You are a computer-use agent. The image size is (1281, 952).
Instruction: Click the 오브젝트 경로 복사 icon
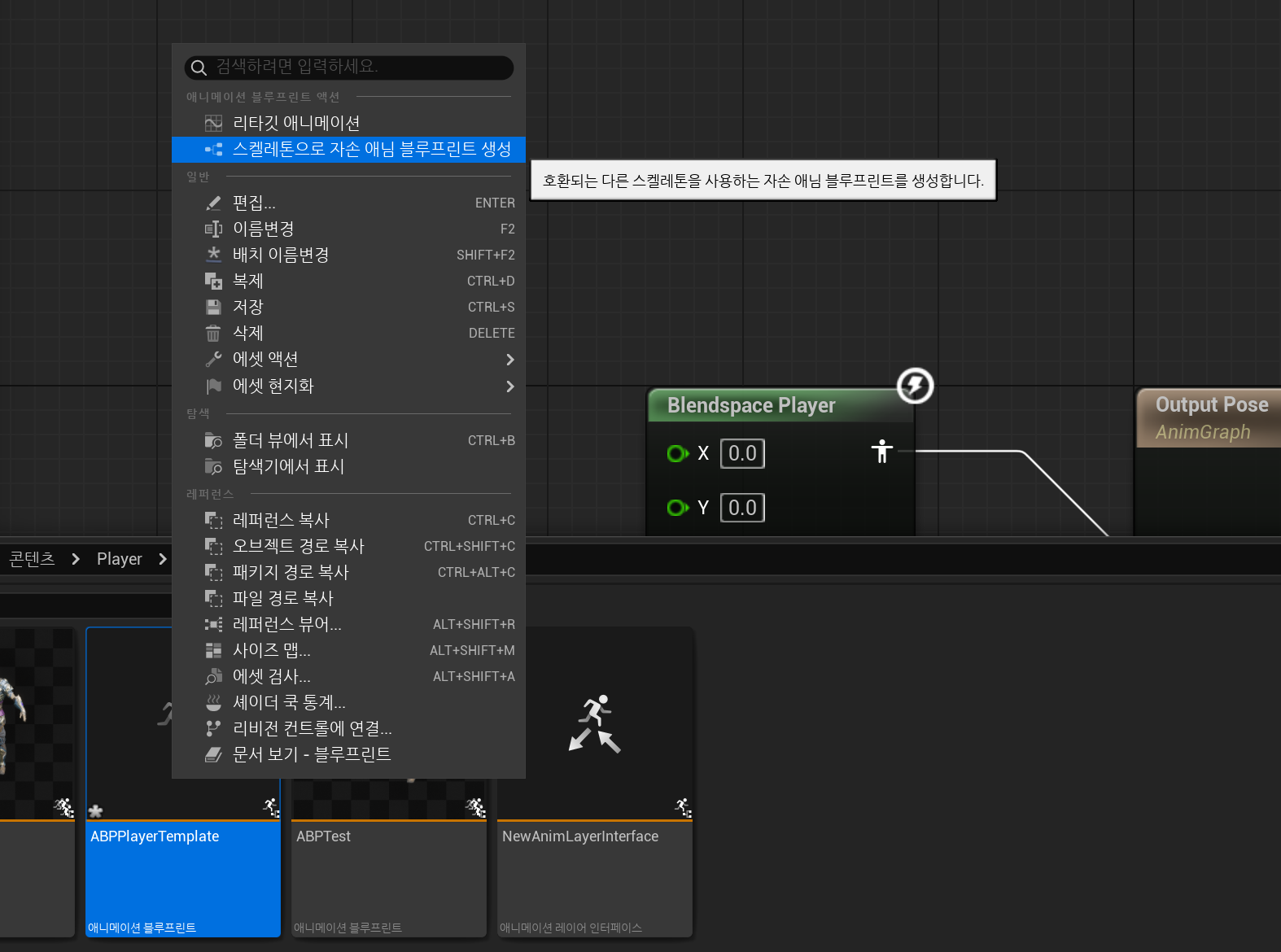coord(213,546)
